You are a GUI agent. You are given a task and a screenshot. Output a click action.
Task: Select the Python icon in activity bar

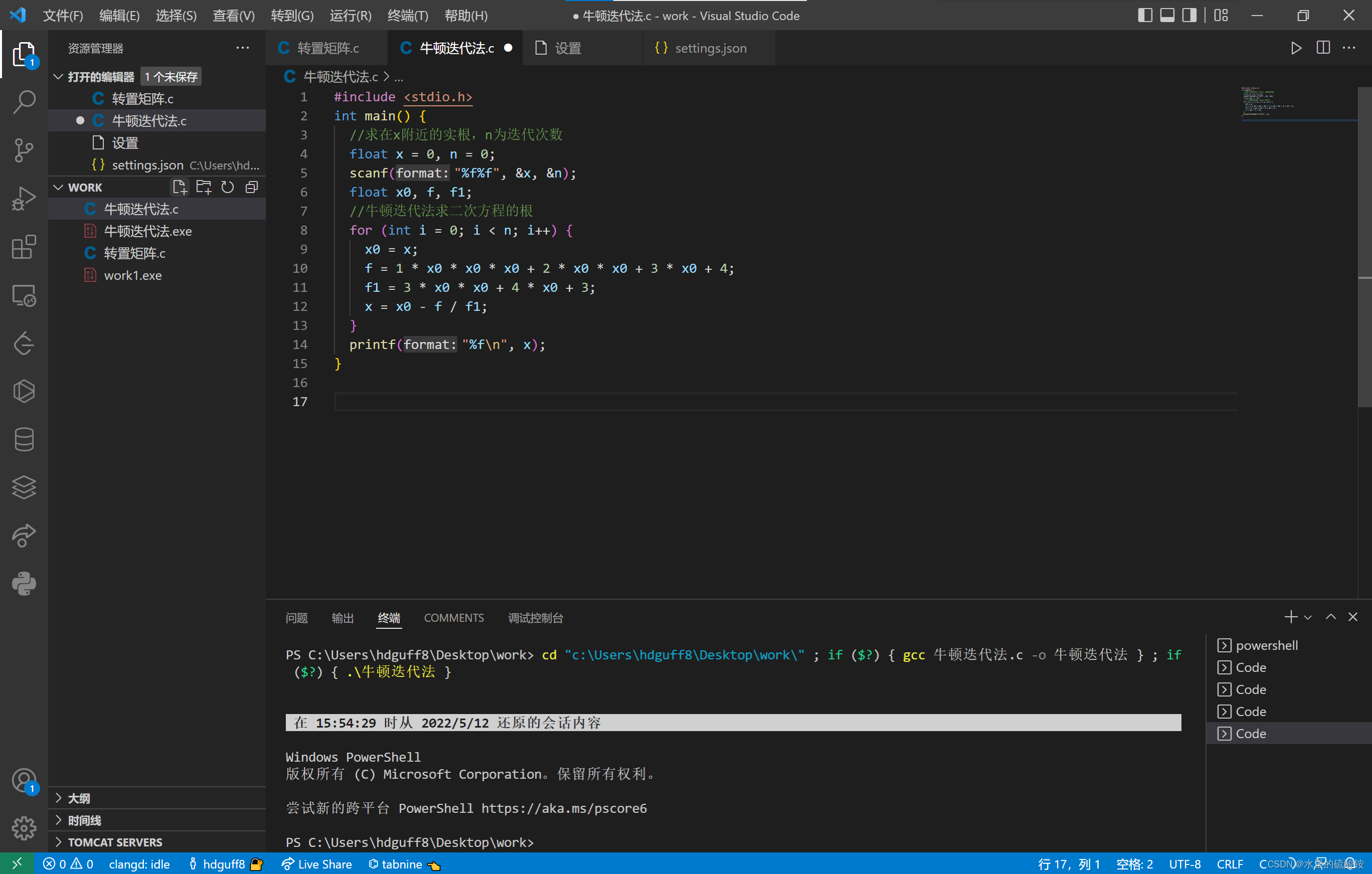(x=24, y=584)
